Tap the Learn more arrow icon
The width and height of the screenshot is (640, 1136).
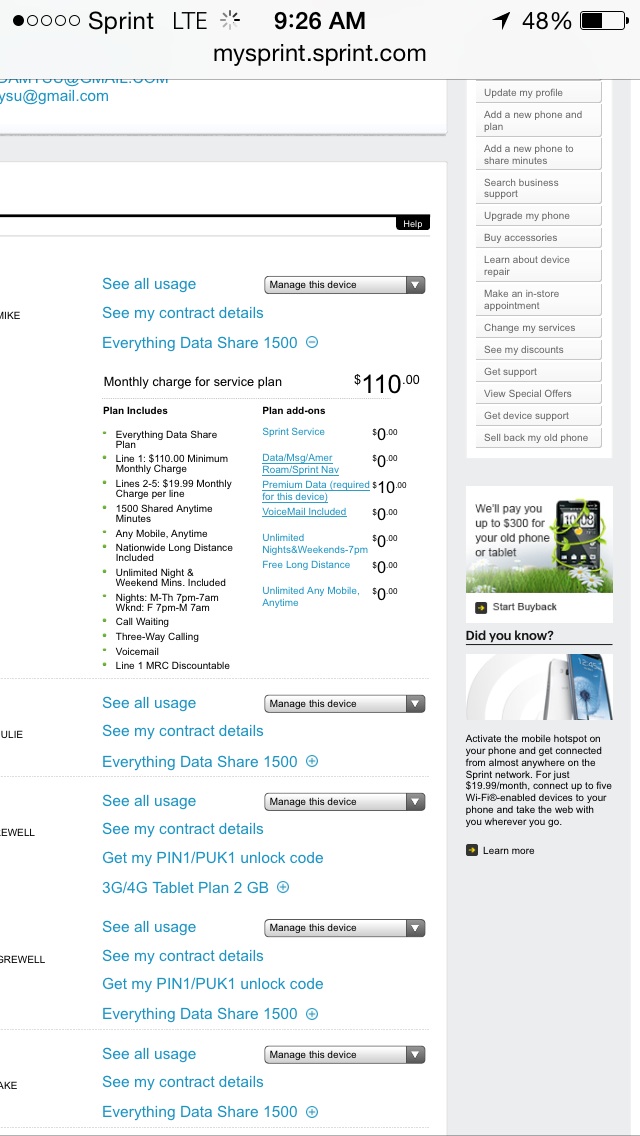(472, 851)
